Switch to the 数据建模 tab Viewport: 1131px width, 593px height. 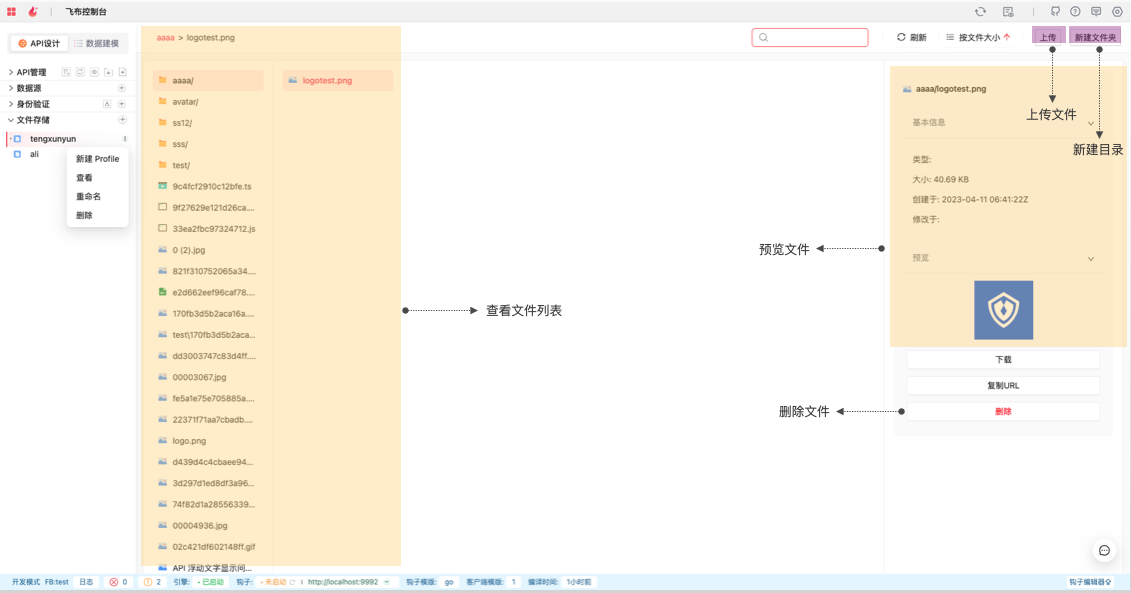coord(96,44)
